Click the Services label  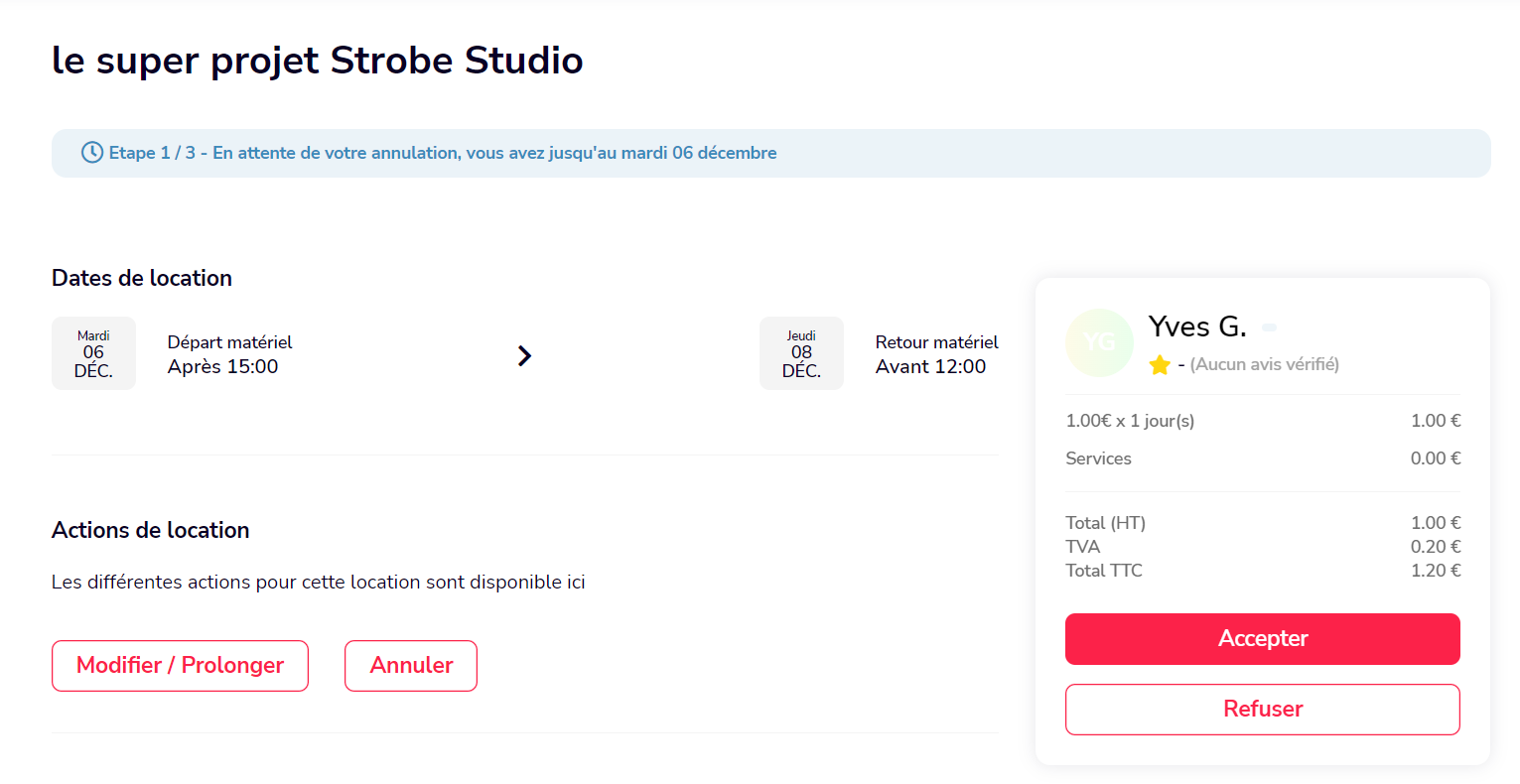(1098, 458)
